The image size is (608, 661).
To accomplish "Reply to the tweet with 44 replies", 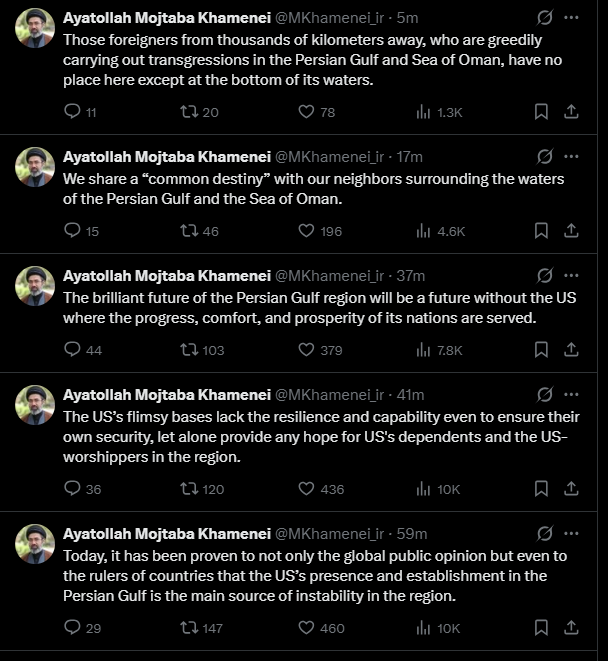I will pyautogui.click(x=72, y=350).
